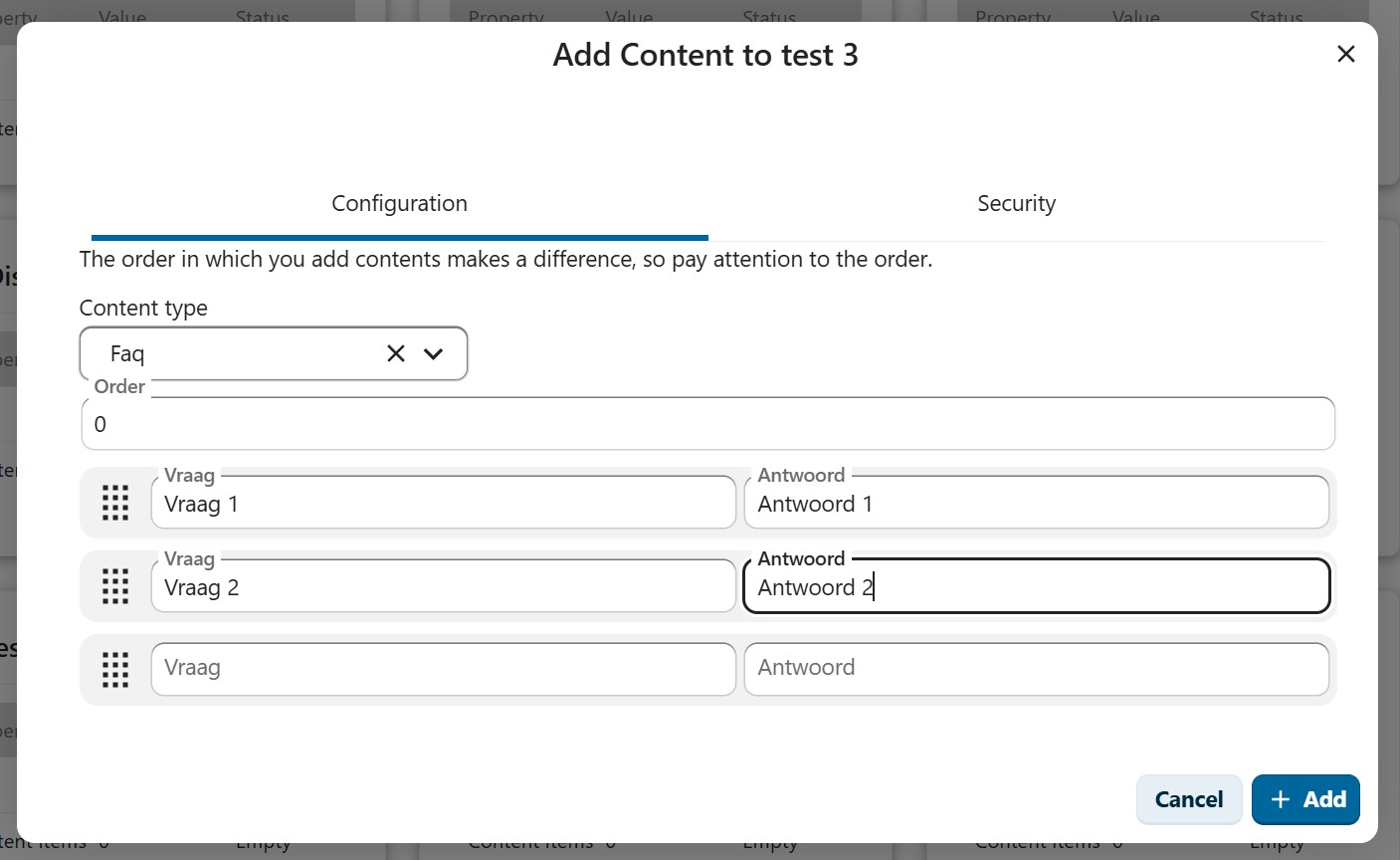Image resolution: width=1400 pixels, height=860 pixels.
Task: Click the drag handle beside Vraag 2
Action: (x=114, y=586)
